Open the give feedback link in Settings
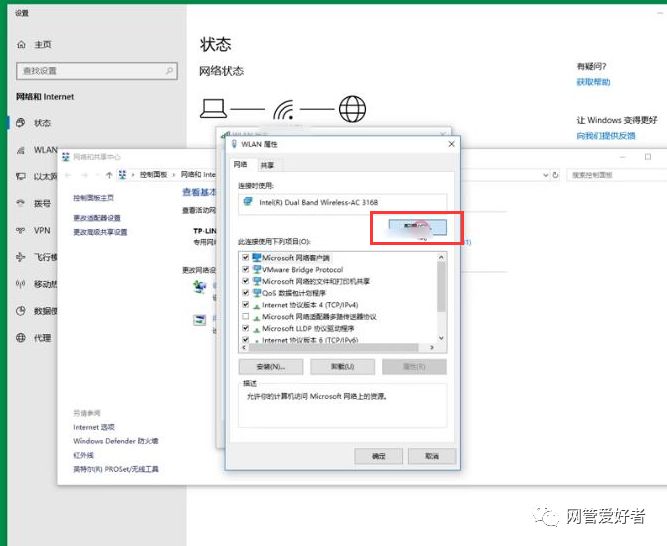This screenshot has height=546, width=667. 606,136
